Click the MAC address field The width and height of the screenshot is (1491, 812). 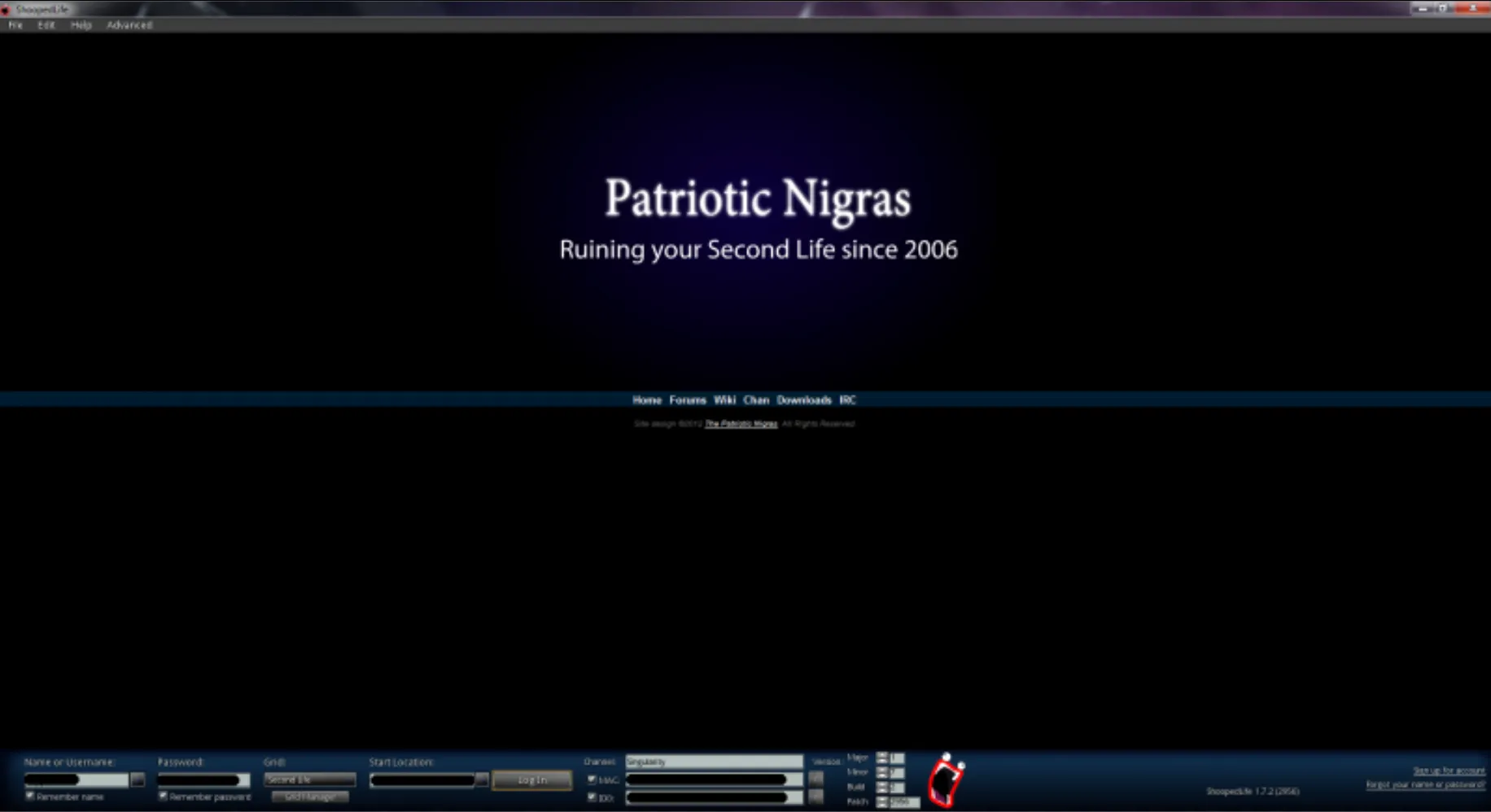[x=714, y=779]
